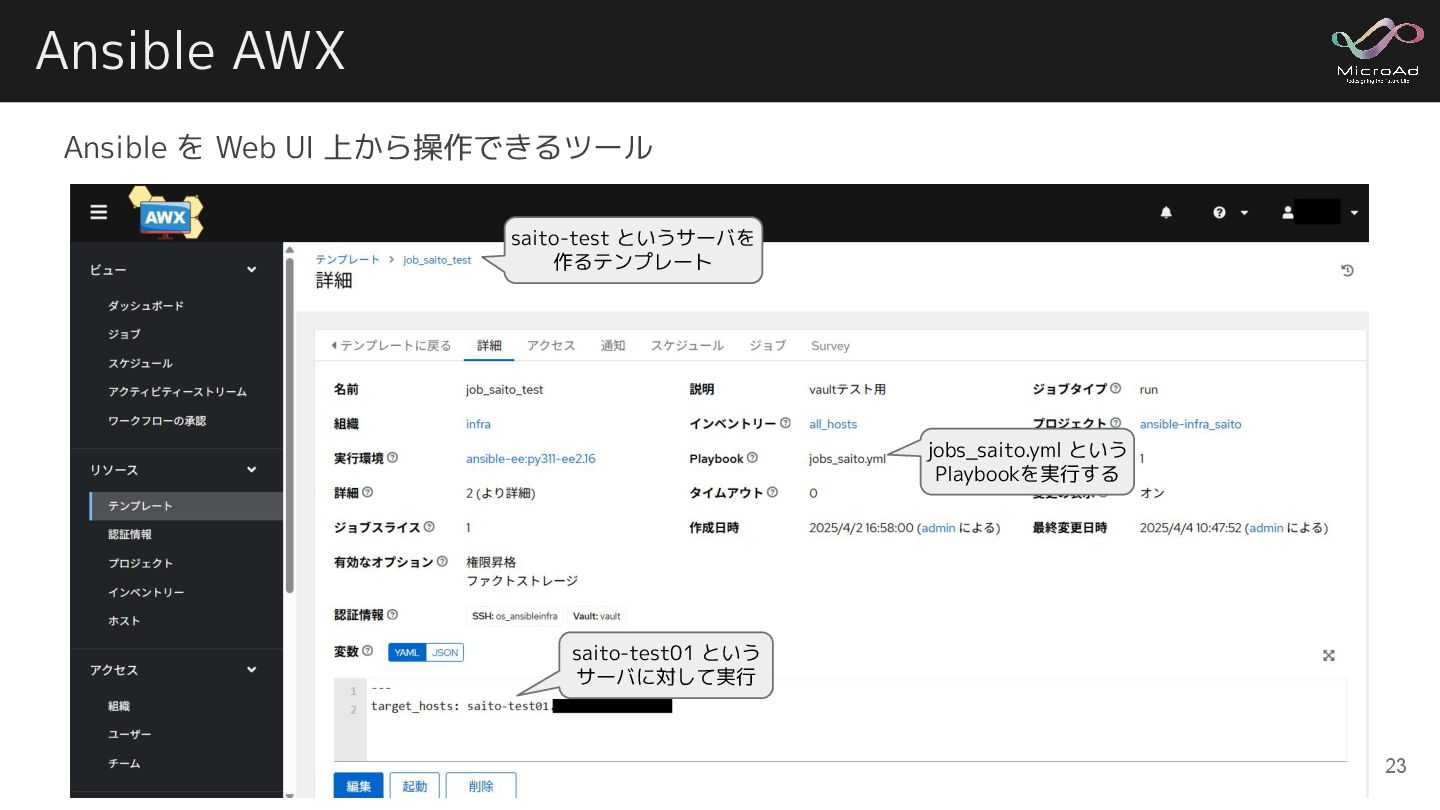The image size is (1440, 810).
Task: Open ansible-ee:py311-ee2.16 environment link
Action: (531, 459)
